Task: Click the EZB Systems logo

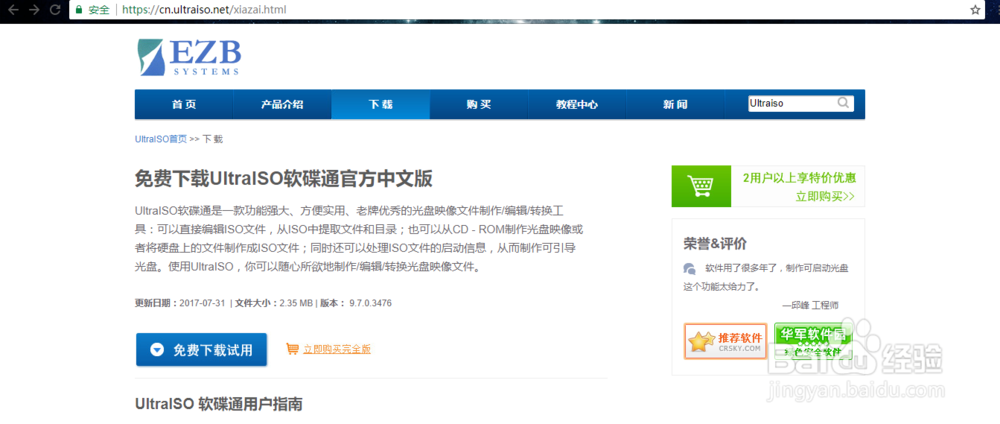Action: click(x=189, y=57)
